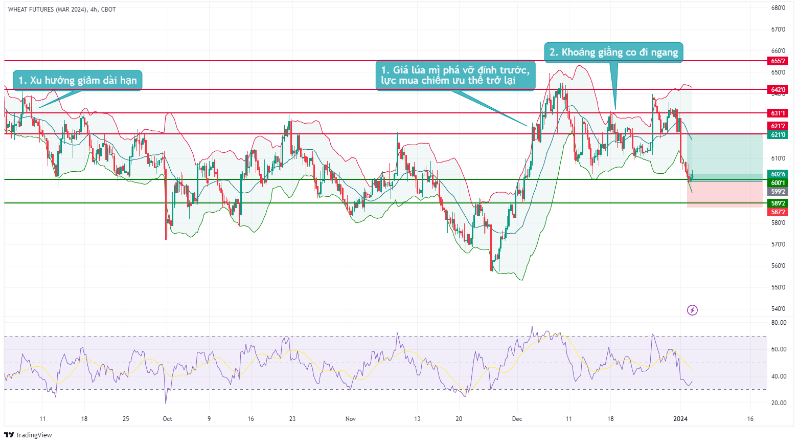Select the 'Khoảng giằng co đi ngang' callout
Screen dimensions: 801x443
(615, 52)
